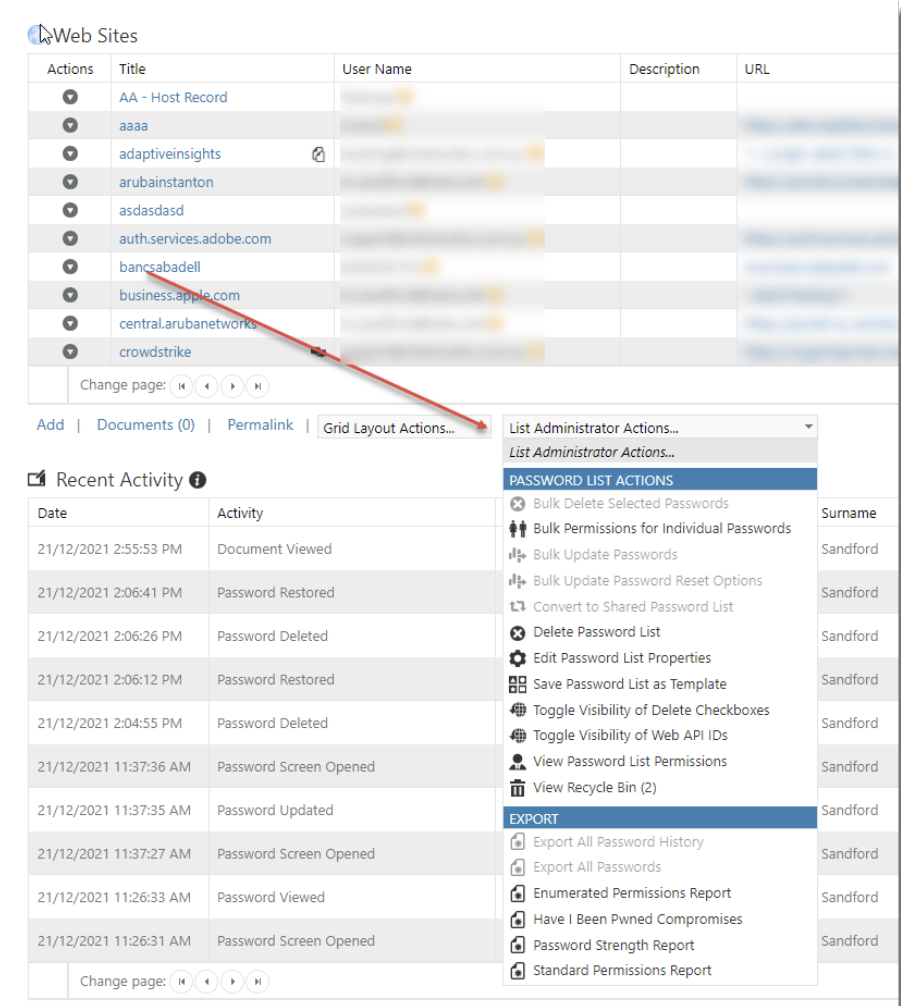Choose Have I Been Pwned Compromises
Screen dimensions: 901x1006
636,919
